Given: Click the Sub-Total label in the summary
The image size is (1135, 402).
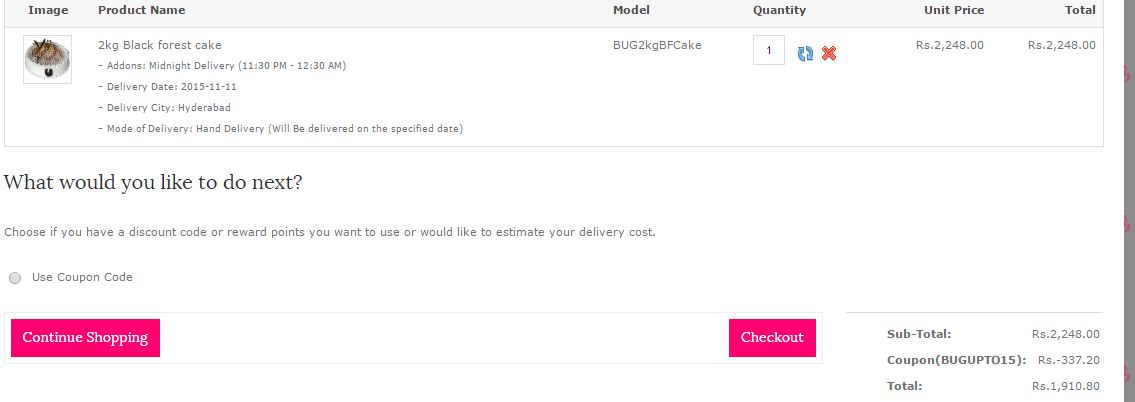Looking at the screenshot, I should pos(919,334).
